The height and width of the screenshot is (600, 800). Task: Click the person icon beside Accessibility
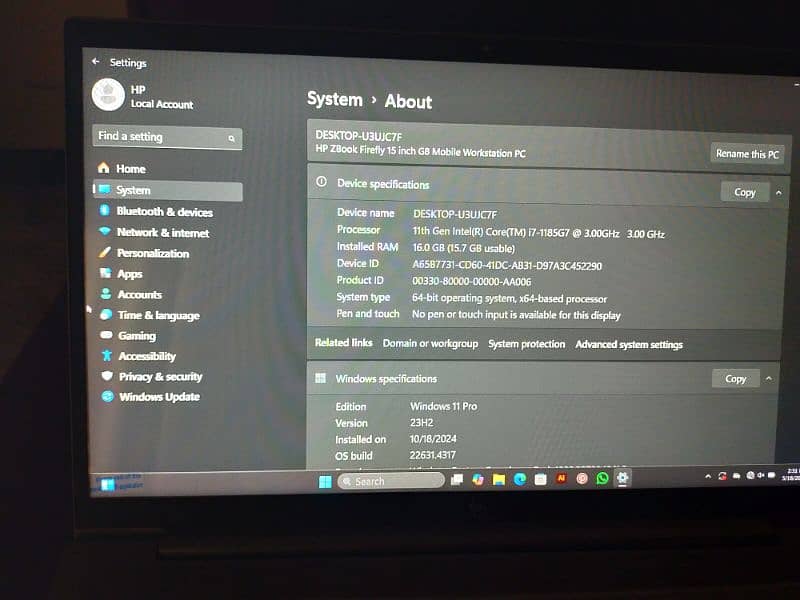click(x=107, y=355)
